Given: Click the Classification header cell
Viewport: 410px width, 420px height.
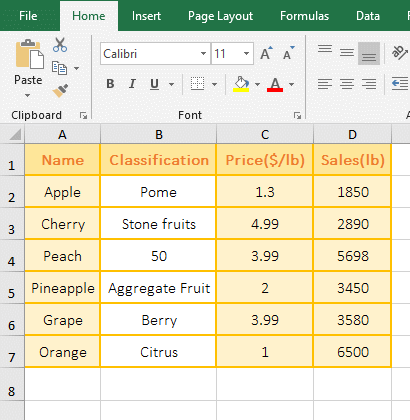Looking at the screenshot, I should coord(159,160).
